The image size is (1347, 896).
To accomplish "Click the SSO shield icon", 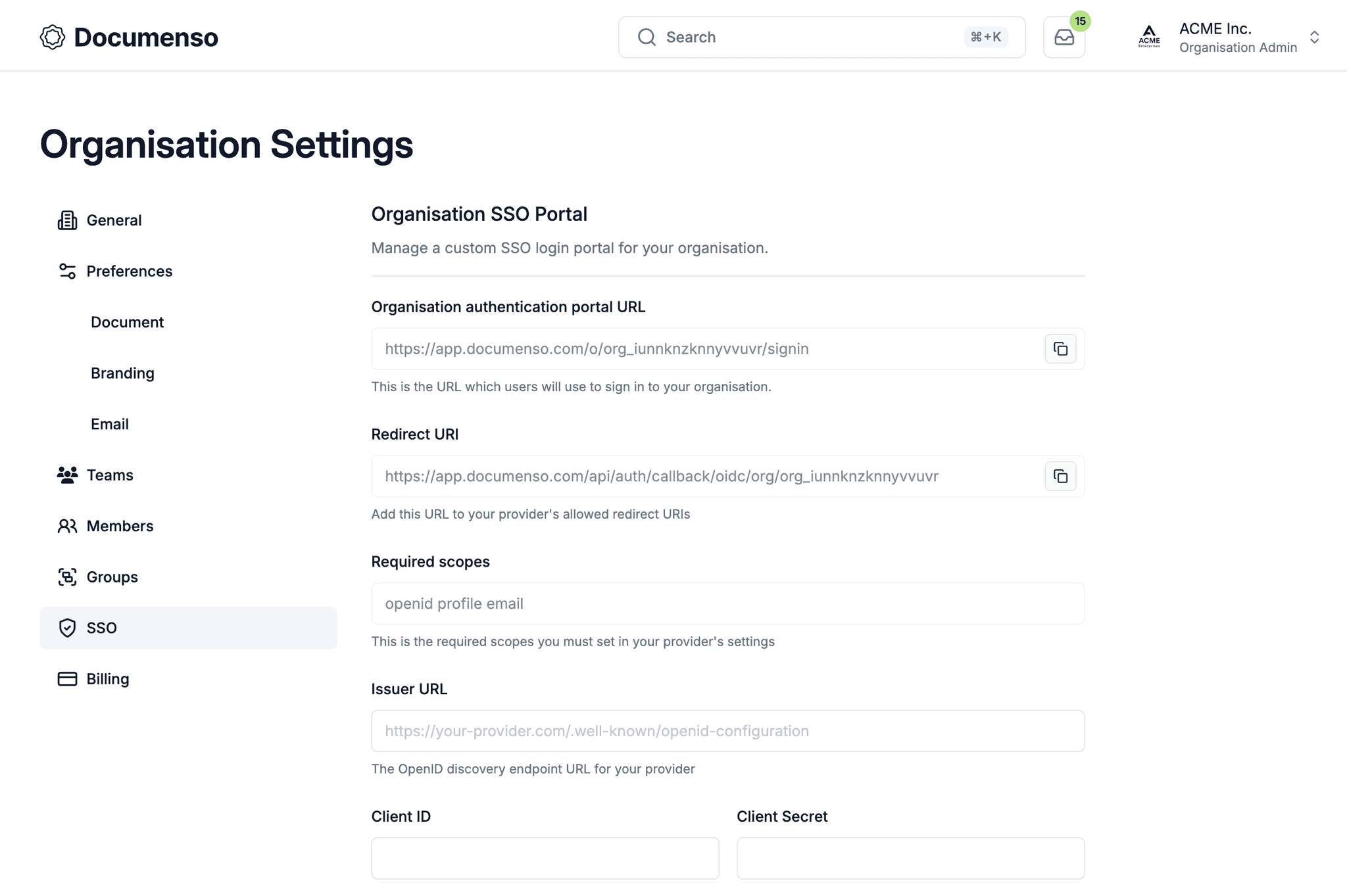I will pyautogui.click(x=67, y=628).
